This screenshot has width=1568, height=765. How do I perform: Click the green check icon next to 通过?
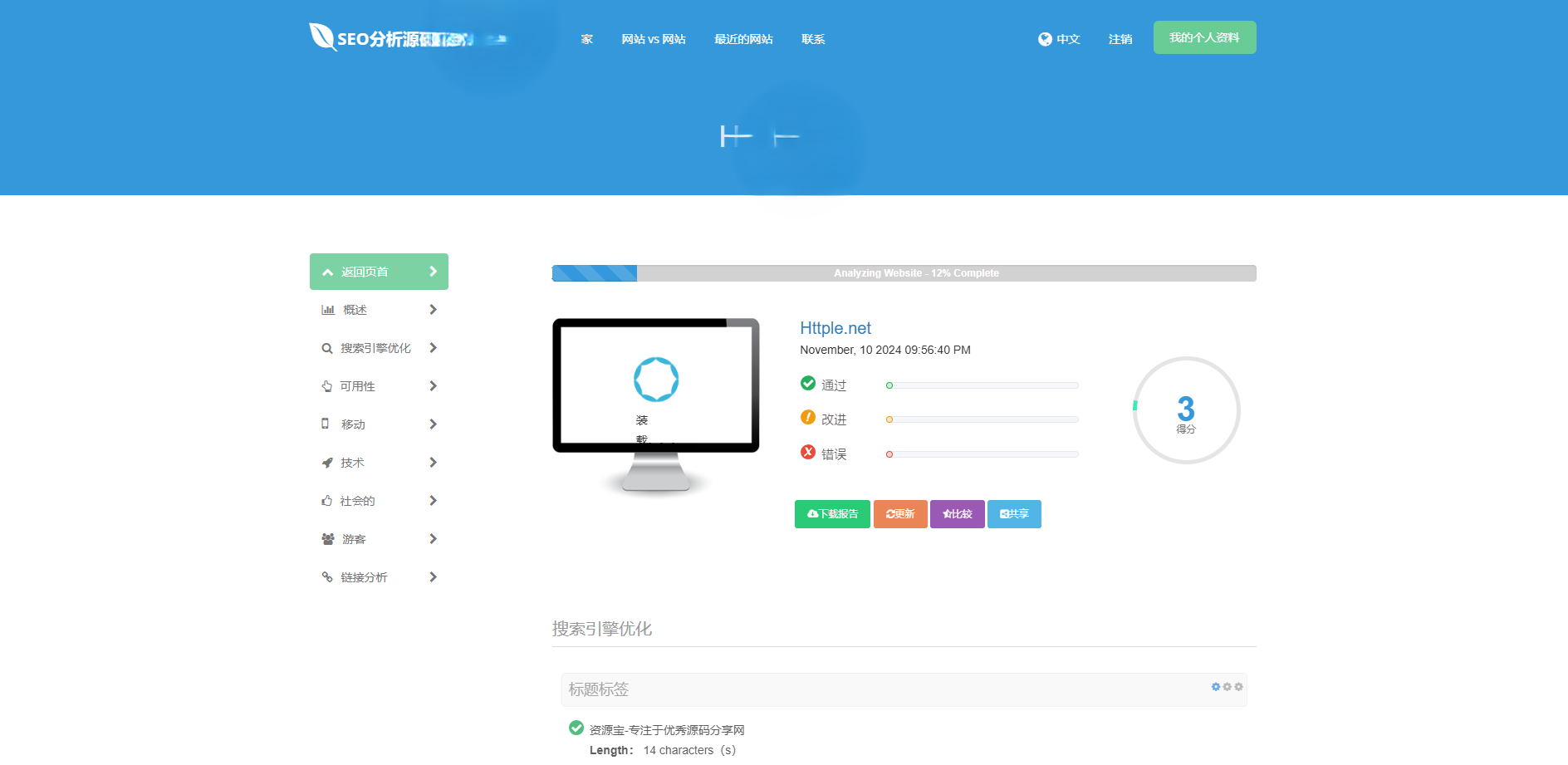click(808, 383)
